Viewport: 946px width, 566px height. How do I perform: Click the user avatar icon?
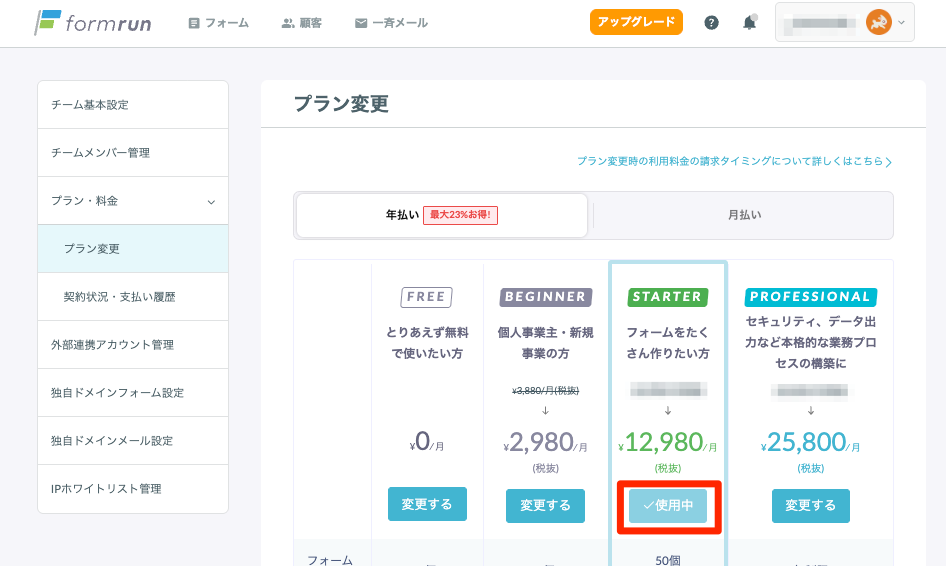pos(878,22)
